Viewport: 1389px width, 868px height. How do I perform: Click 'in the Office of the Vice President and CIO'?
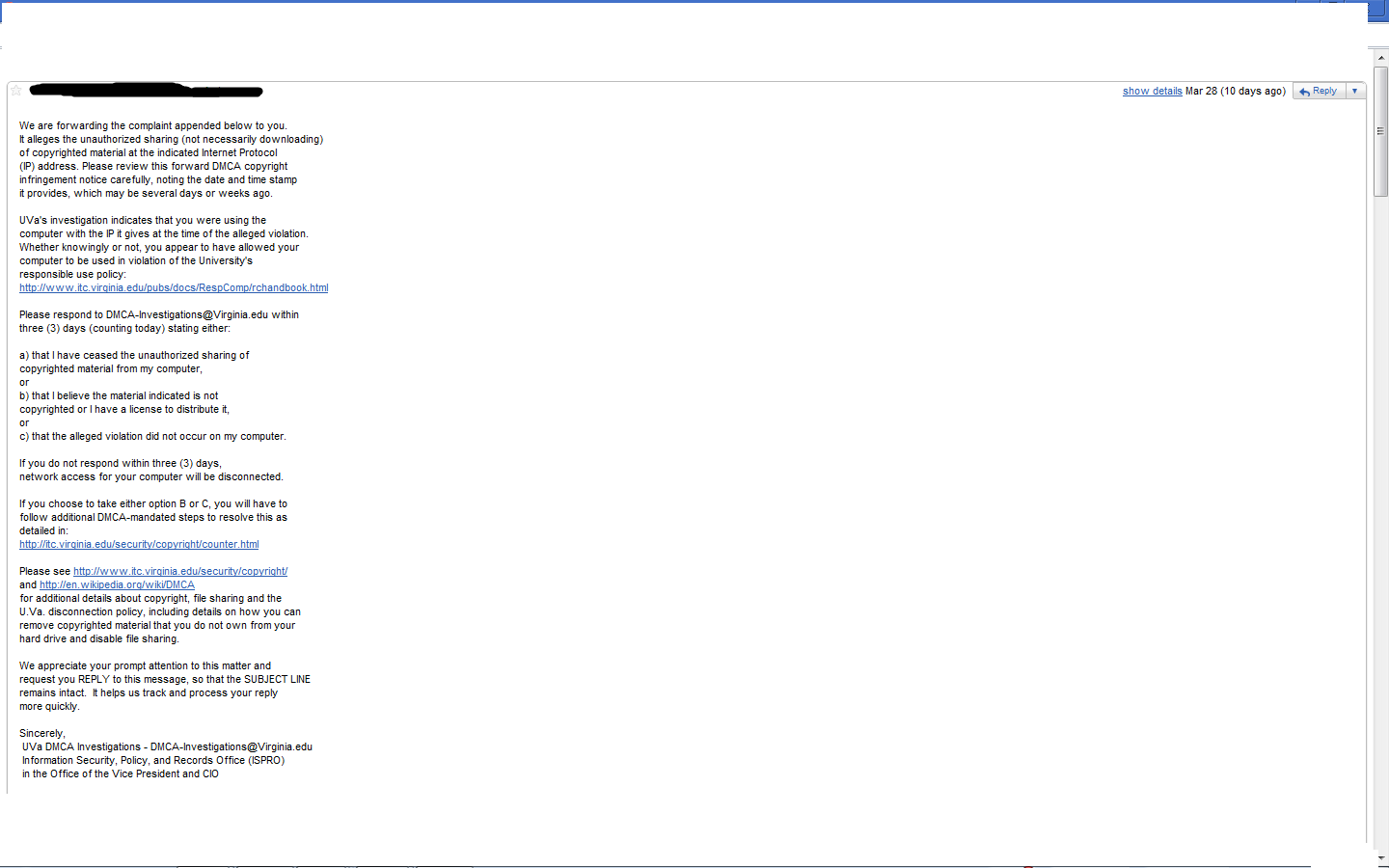tap(121, 773)
